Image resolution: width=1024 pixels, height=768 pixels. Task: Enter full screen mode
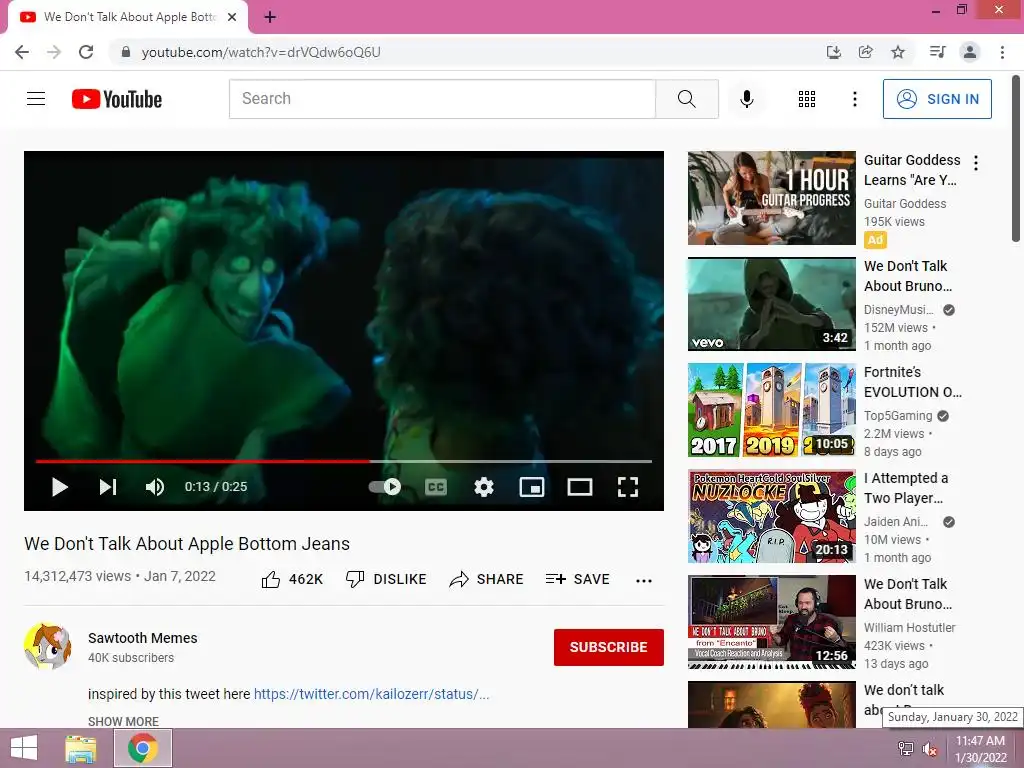click(628, 487)
